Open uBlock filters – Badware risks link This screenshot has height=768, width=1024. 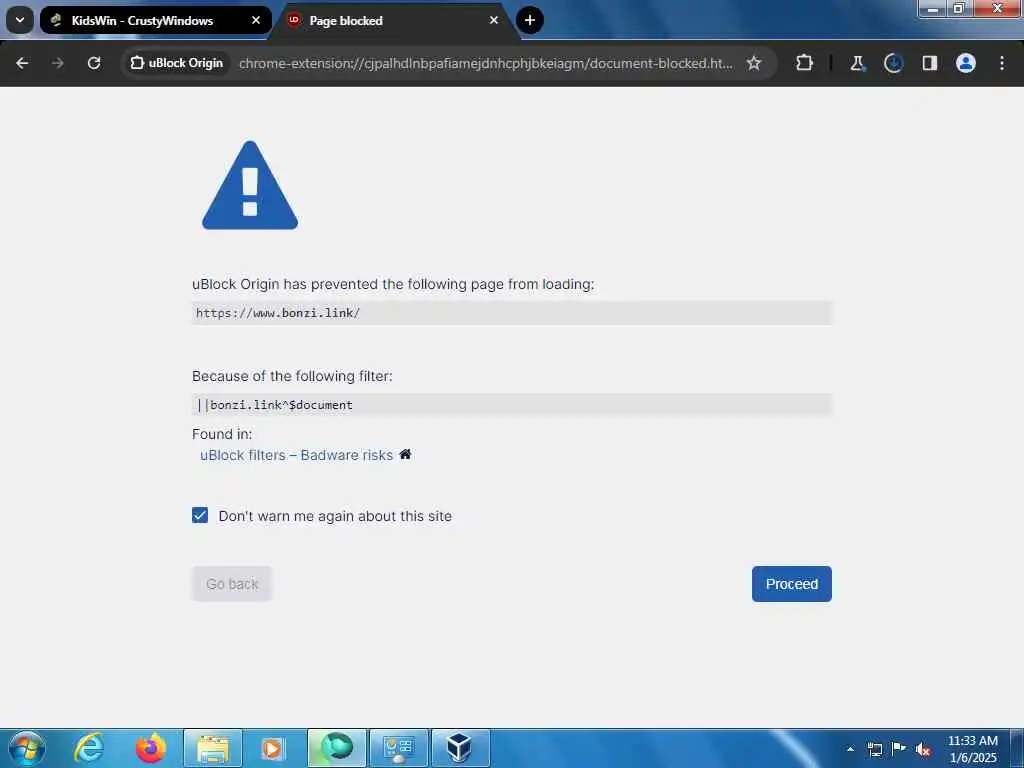[x=296, y=455]
